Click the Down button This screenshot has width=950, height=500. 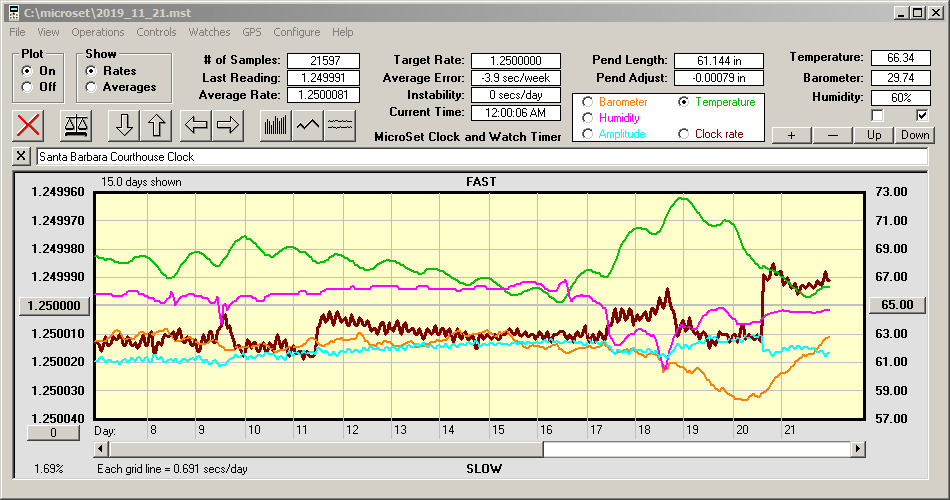click(x=914, y=135)
